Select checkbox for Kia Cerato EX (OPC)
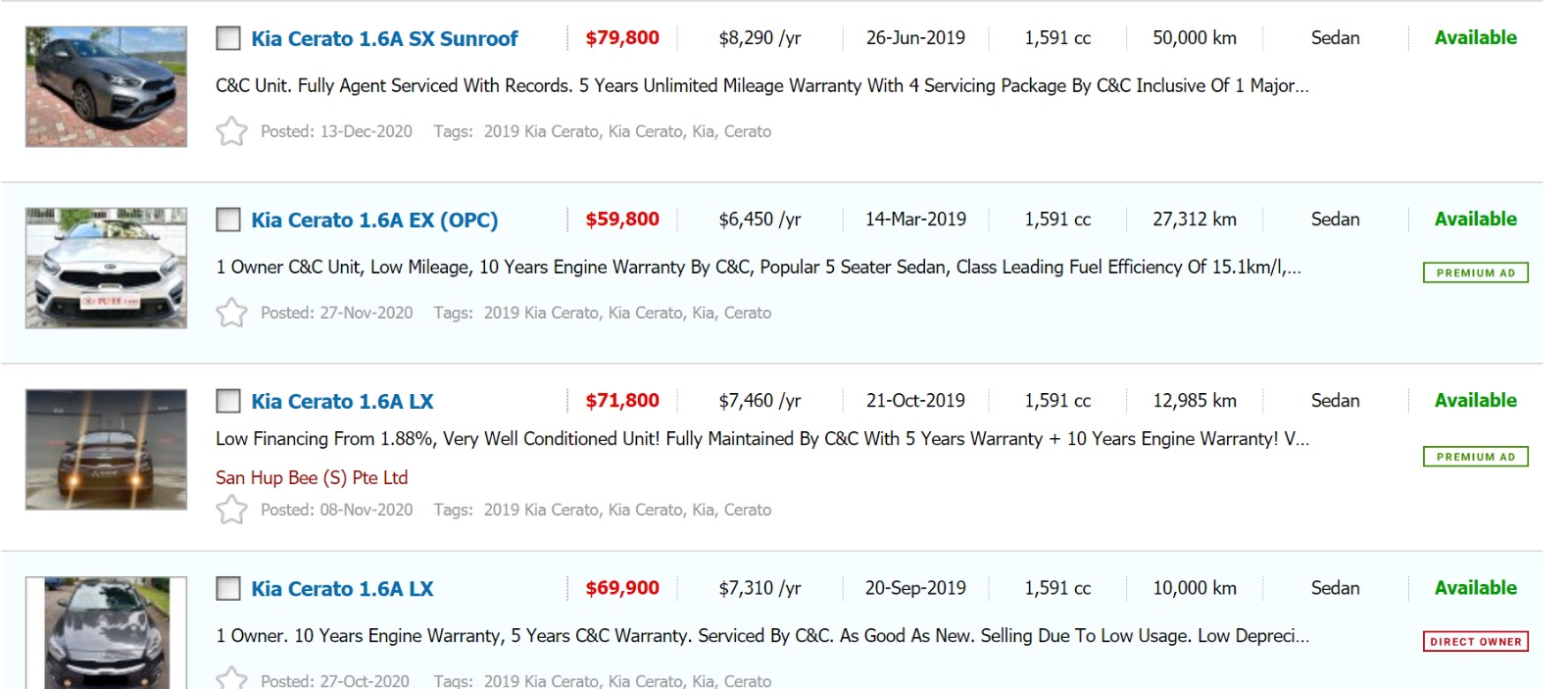This screenshot has height=689, width=1568. coord(228,220)
